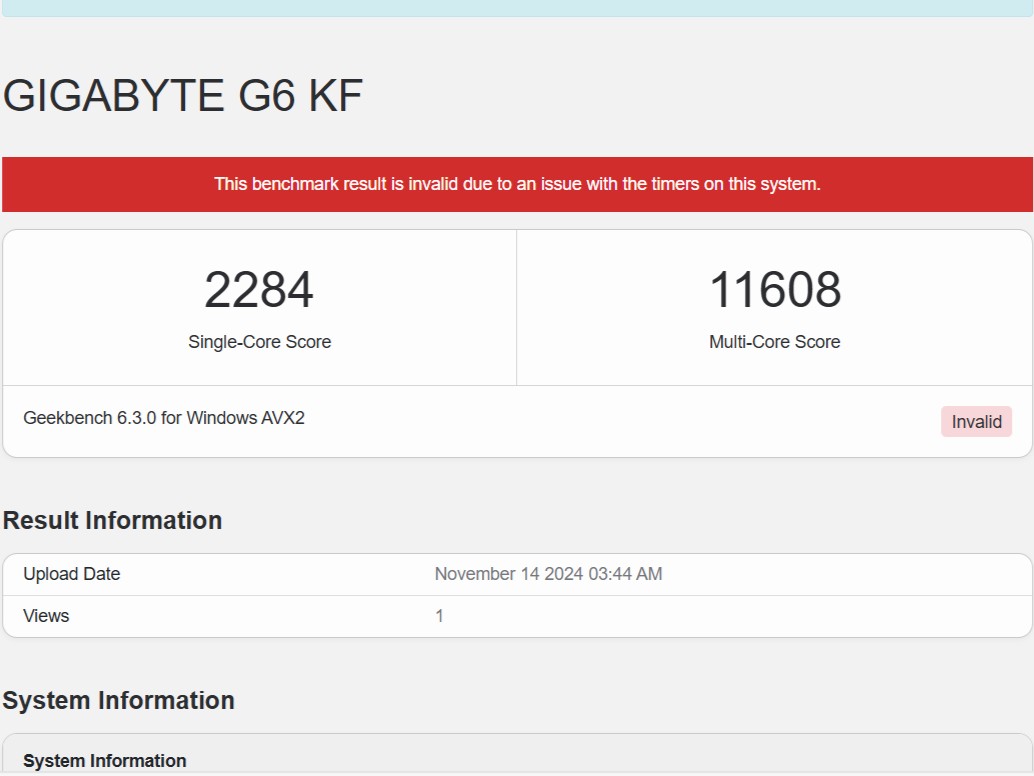Click Geekbench 6.3.0 for Windows AVX2 text
The image size is (1034, 776).
point(164,418)
